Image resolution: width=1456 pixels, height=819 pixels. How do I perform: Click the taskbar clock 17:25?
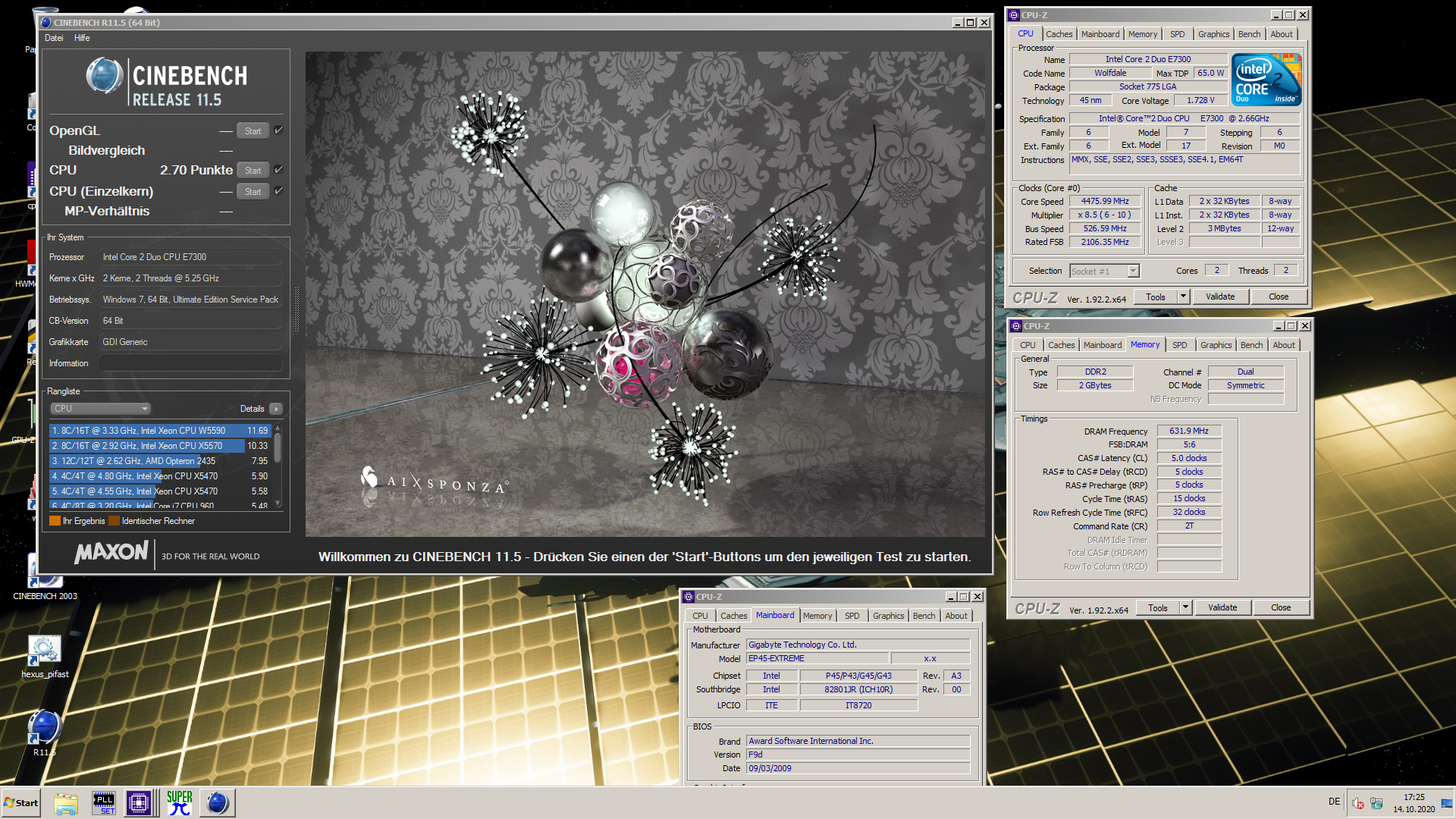[x=1414, y=798]
